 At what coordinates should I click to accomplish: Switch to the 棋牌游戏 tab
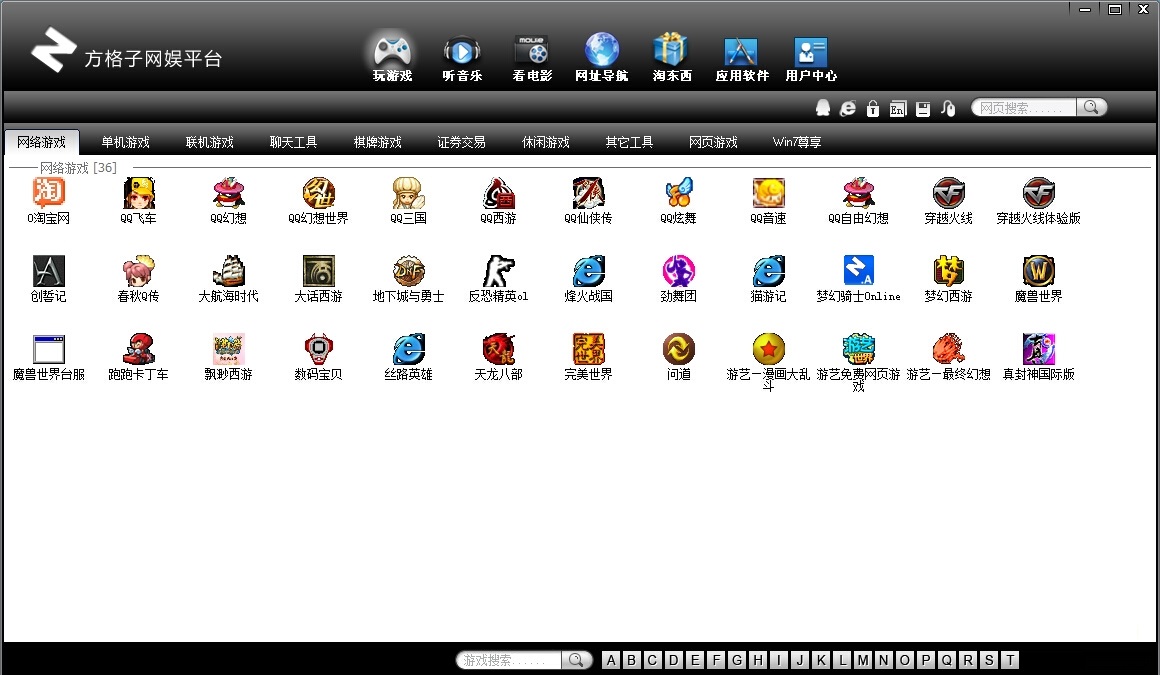[377, 143]
